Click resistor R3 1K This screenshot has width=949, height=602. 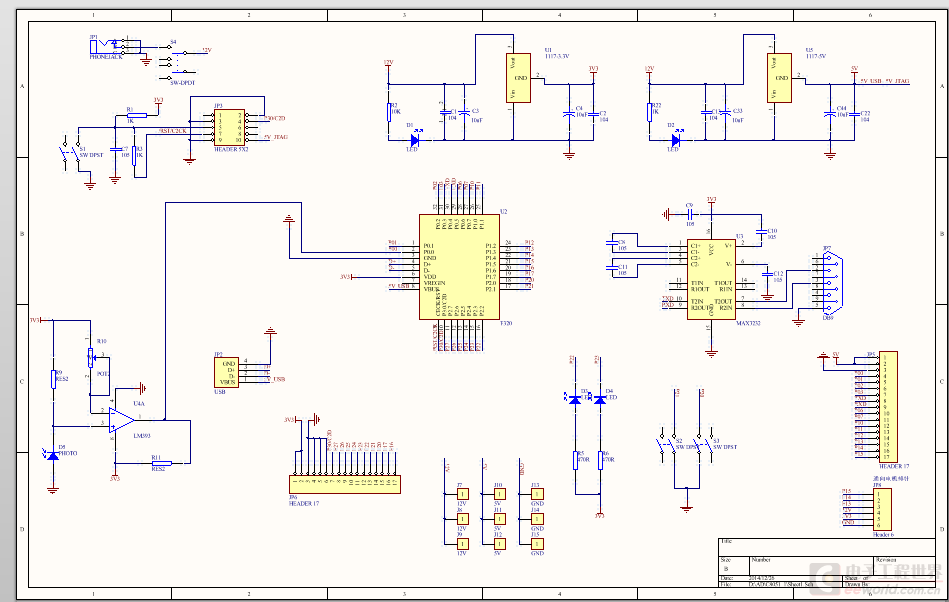pyautogui.click(x=134, y=153)
